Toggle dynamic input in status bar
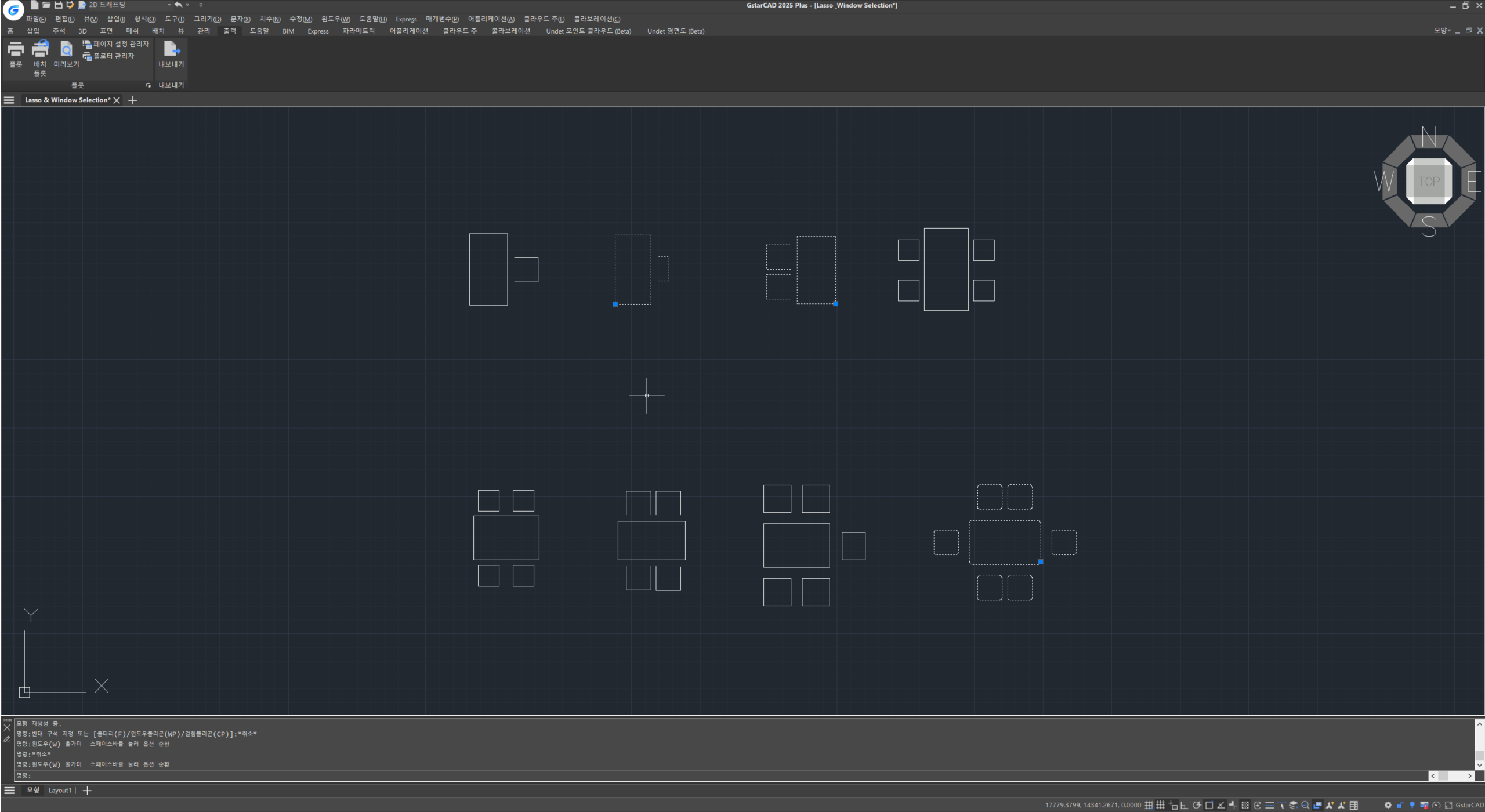The width and height of the screenshot is (1485, 812). click(1173, 805)
